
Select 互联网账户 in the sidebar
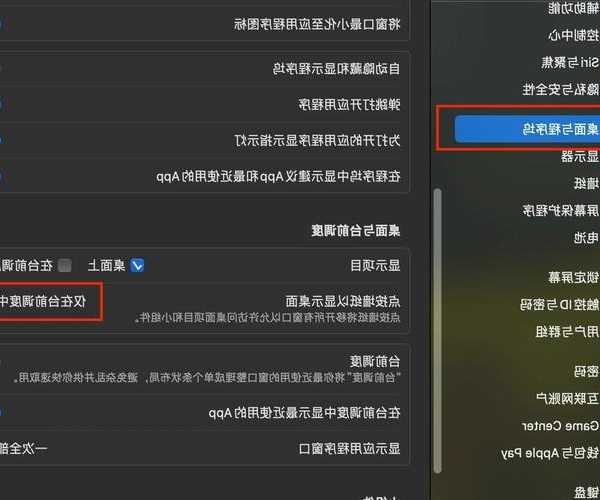567,399
